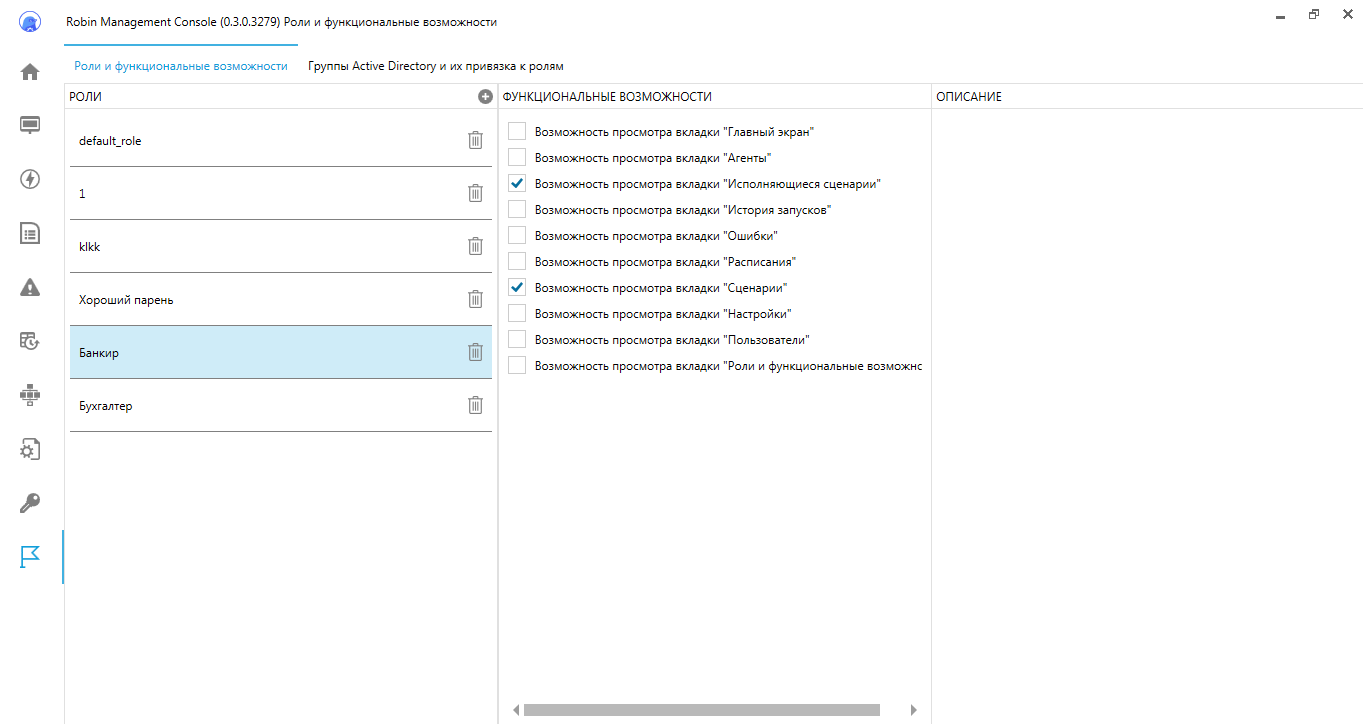The image size is (1363, 724).
Task: Click the Robin app logo icon
Action: pyautogui.click(x=30, y=22)
